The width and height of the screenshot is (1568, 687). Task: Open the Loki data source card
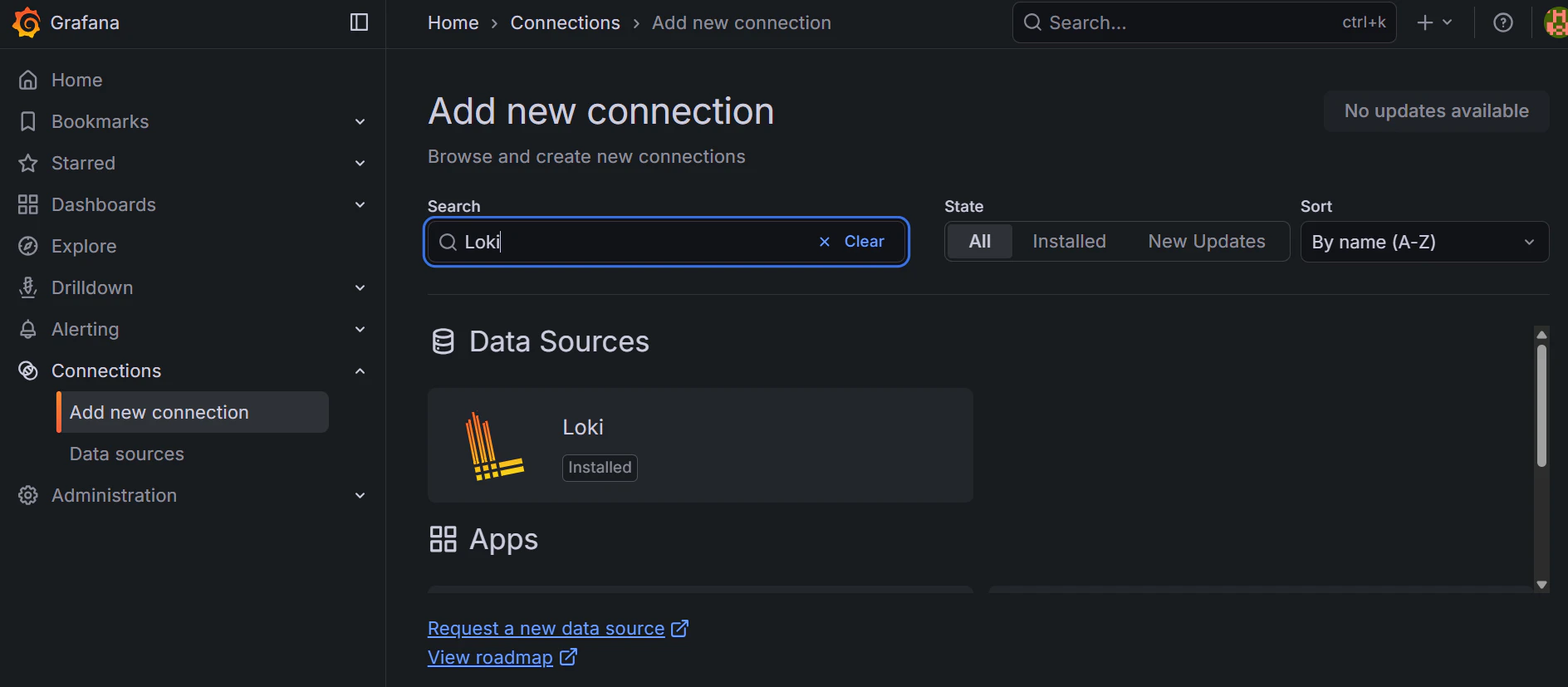700,445
